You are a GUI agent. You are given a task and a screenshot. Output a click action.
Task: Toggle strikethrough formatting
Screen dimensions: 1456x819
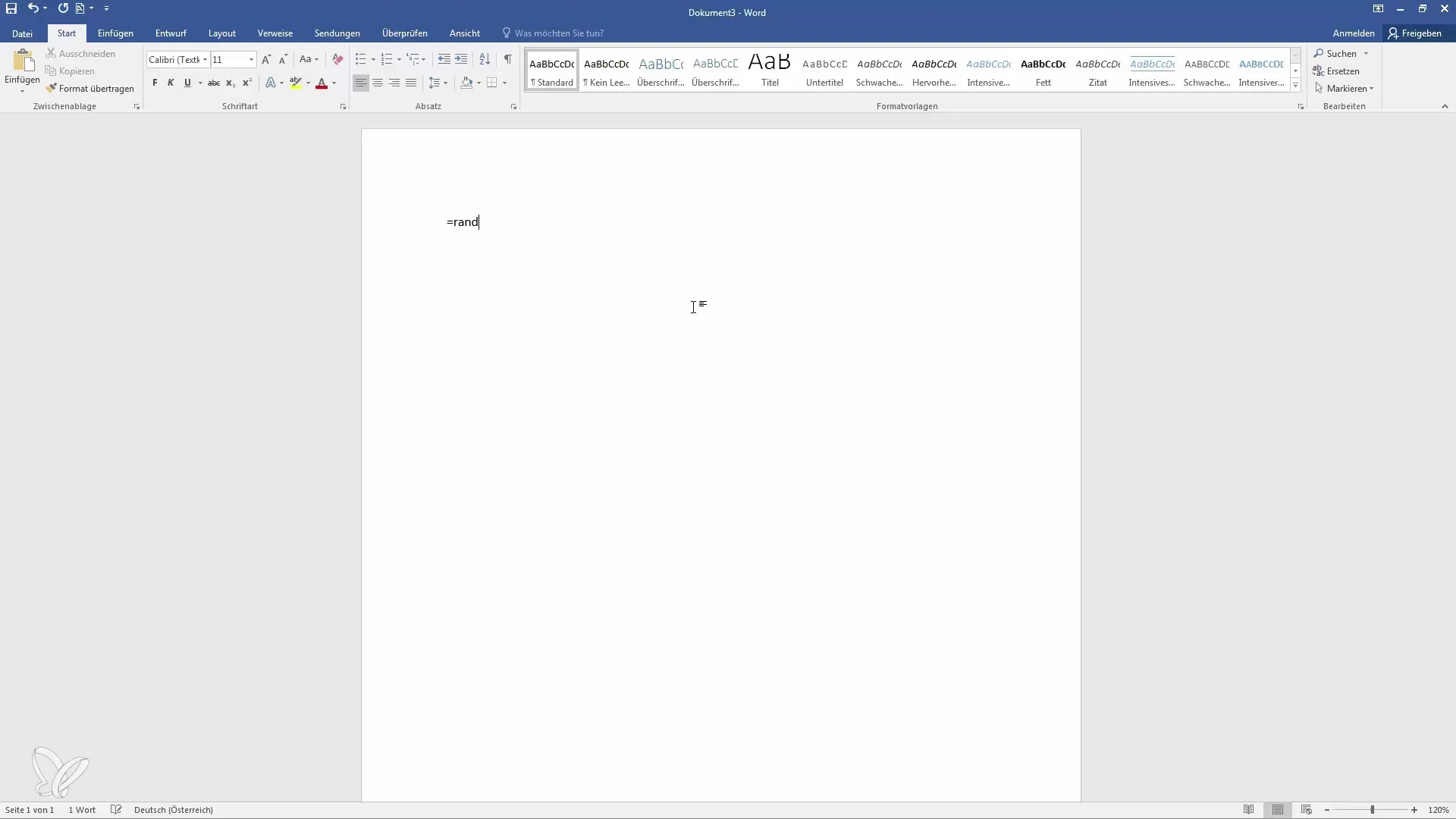pos(214,83)
